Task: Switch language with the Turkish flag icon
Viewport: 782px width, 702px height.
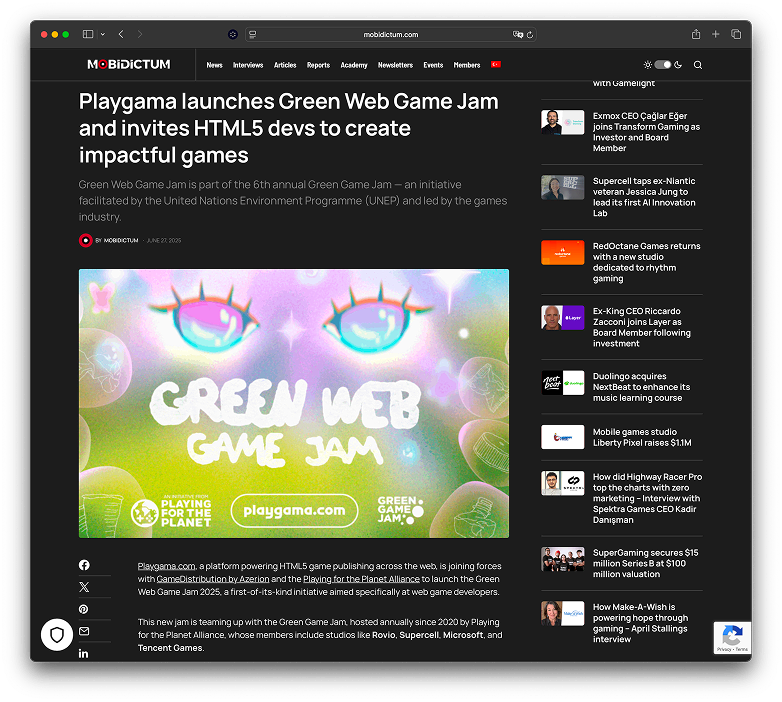Action: (496, 64)
